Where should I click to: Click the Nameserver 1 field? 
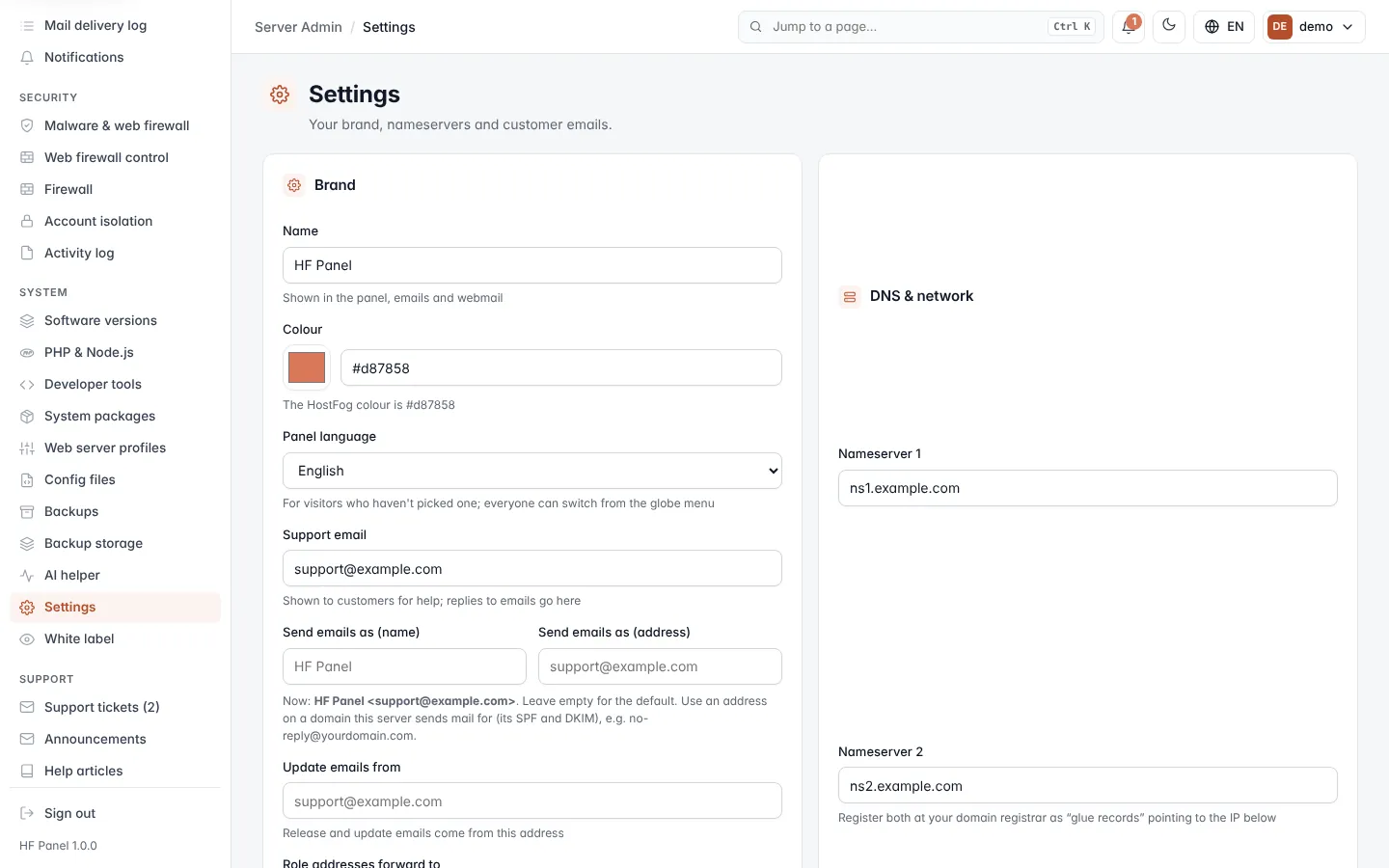[x=1088, y=488]
